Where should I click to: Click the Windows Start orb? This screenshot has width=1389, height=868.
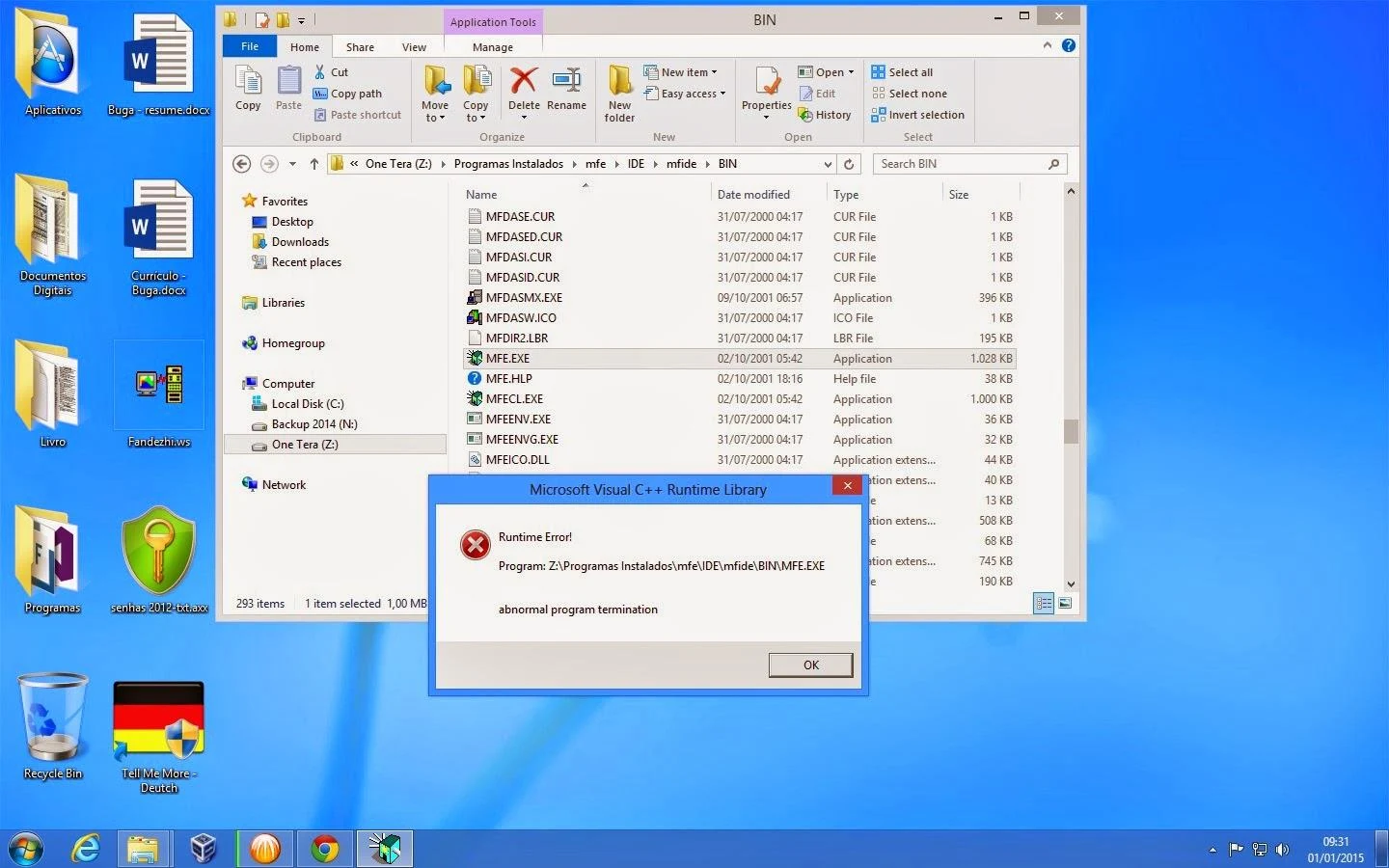coord(26,849)
